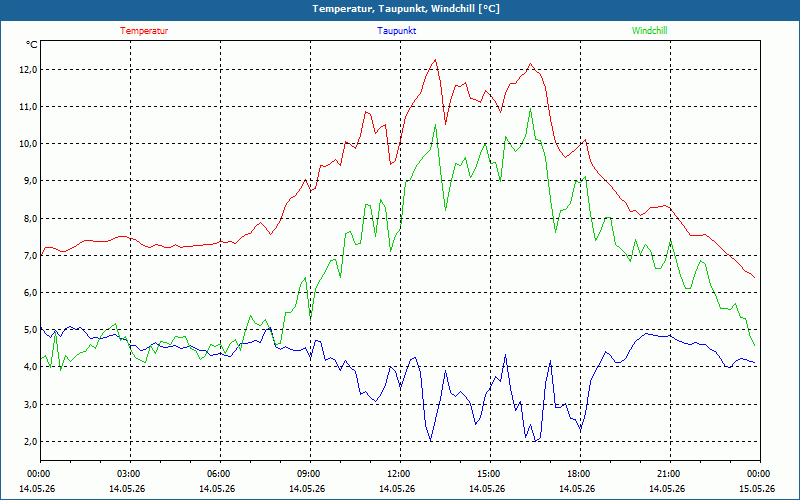Click the 03:00 time axis label
800x500 pixels.
coord(130,474)
